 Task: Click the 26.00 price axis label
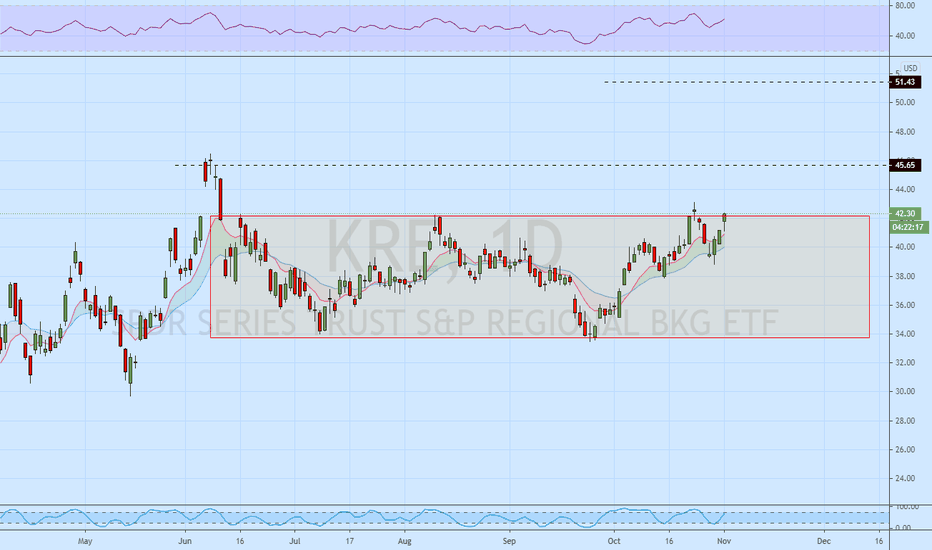tap(905, 450)
